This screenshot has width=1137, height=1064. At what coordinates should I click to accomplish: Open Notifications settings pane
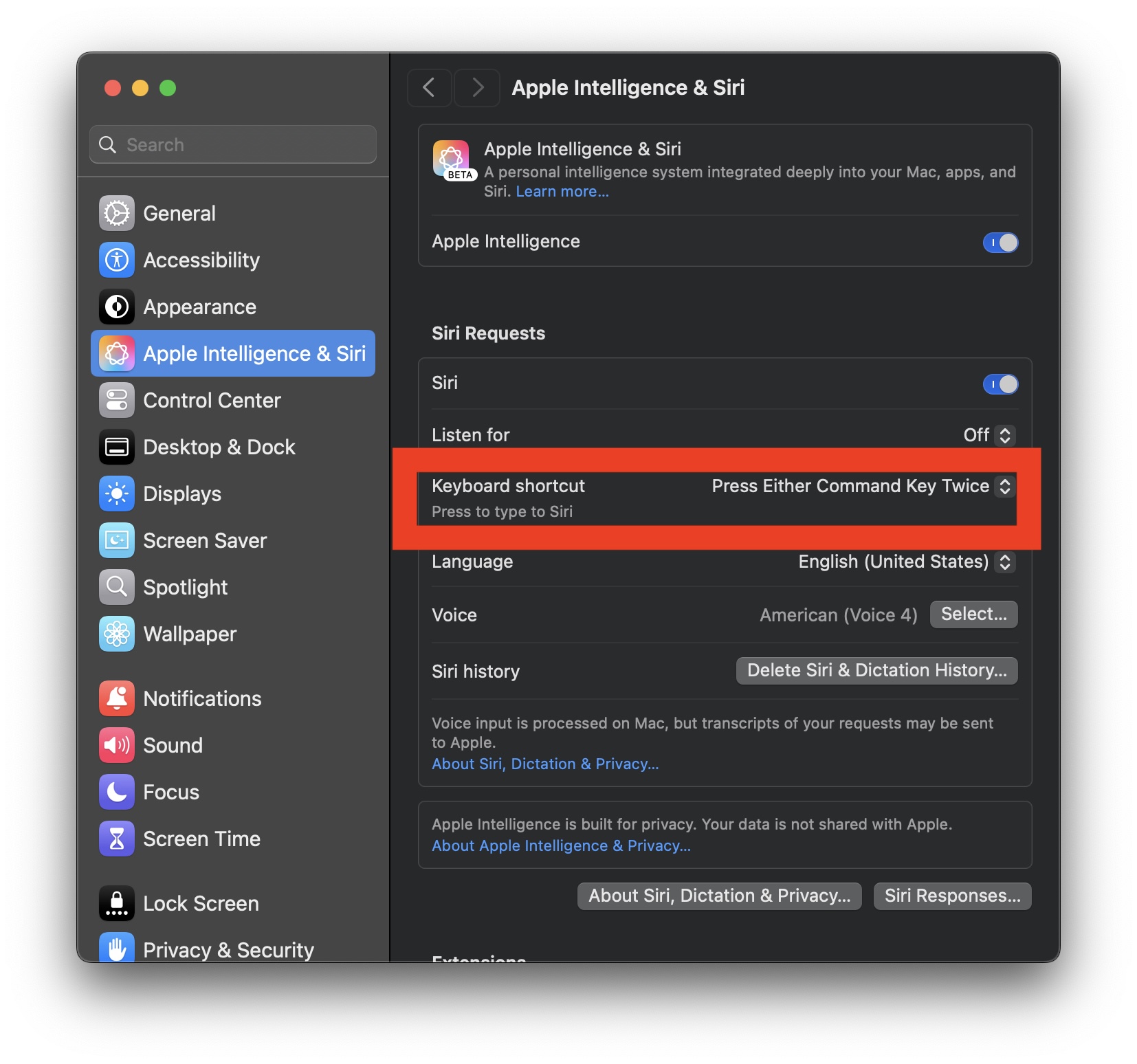pyautogui.click(x=233, y=698)
